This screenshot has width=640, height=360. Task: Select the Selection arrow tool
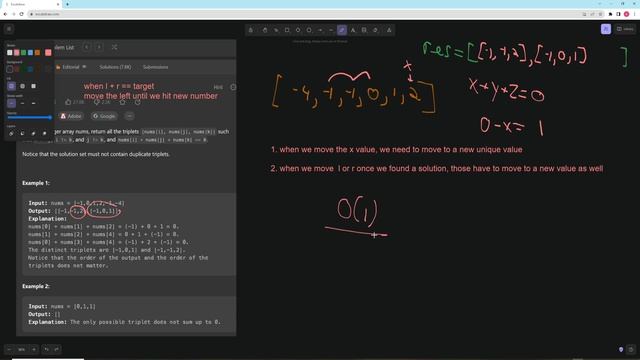coord(276,30)
